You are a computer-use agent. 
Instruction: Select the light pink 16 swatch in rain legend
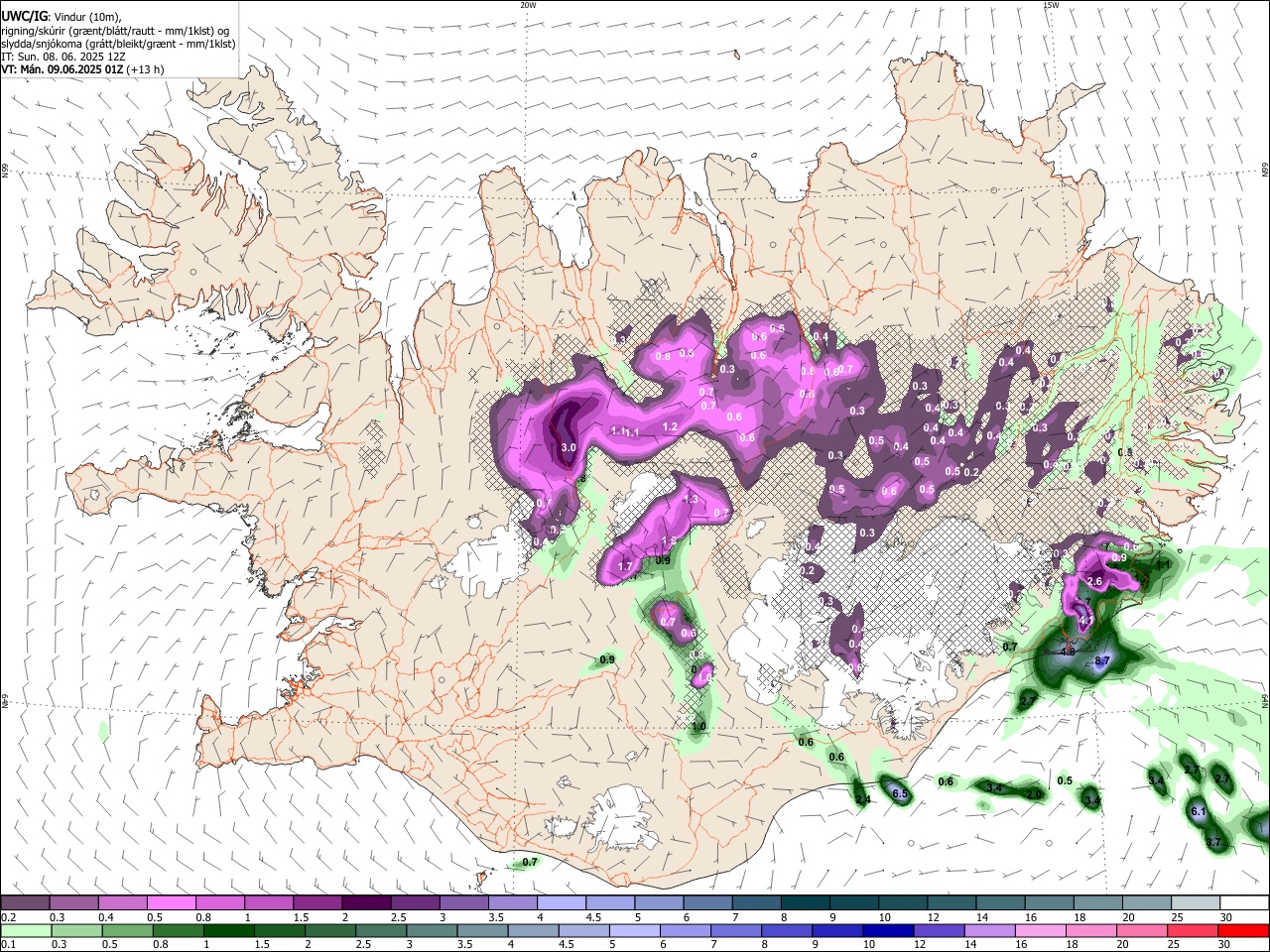click(x=1041, y=930)
